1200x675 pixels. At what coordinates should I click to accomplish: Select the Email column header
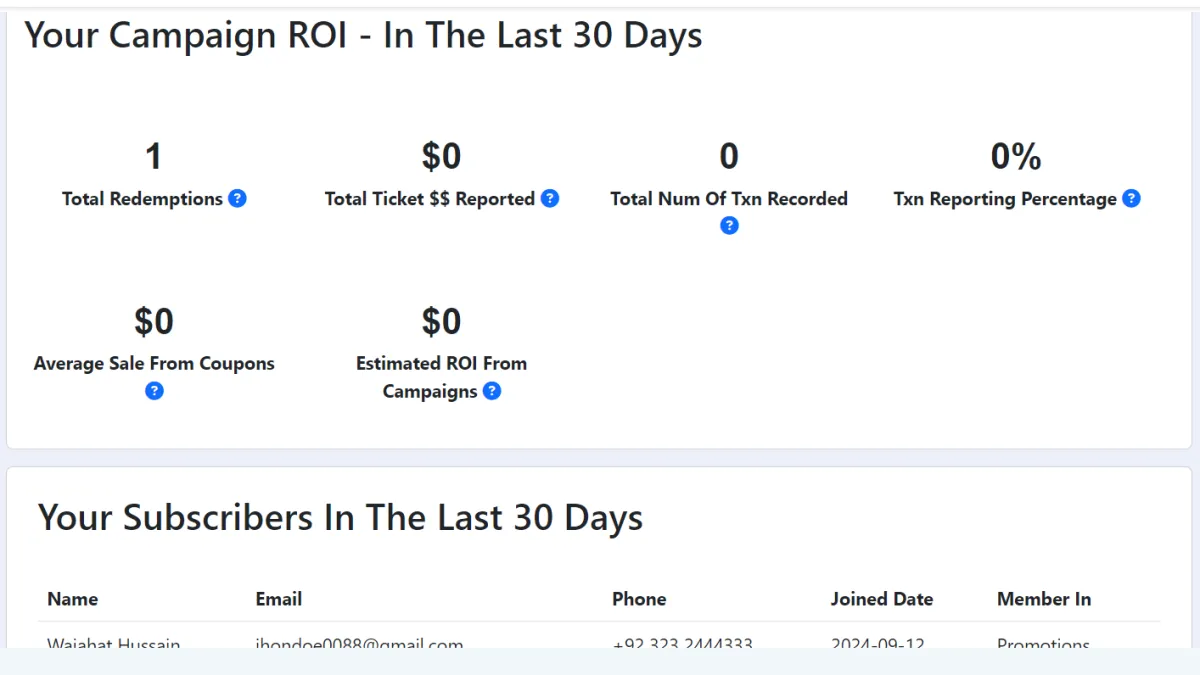[x=279, y=599]
